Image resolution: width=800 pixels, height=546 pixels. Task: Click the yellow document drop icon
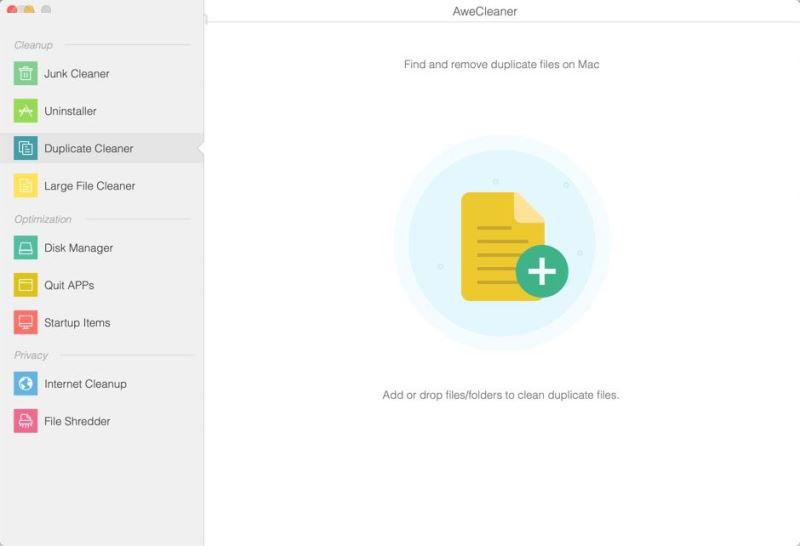pyautogui.click(x=503, y=246)
